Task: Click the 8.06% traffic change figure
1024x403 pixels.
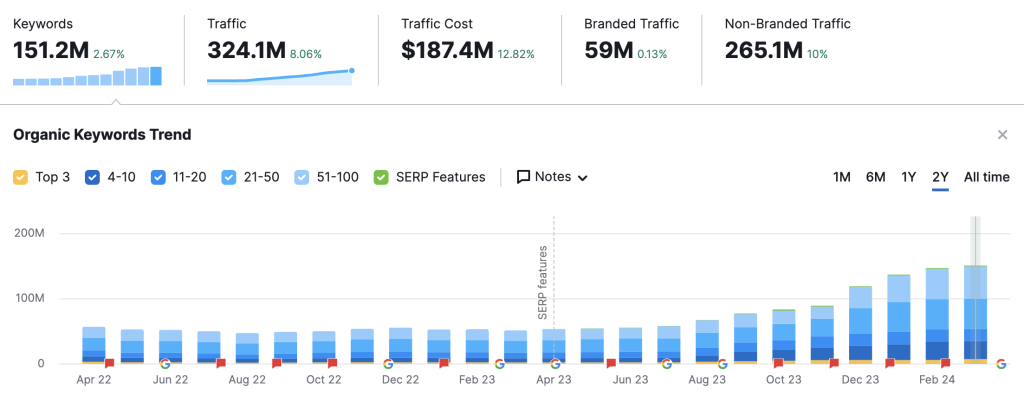Action: pyautogui.click(x=305, y=54)
